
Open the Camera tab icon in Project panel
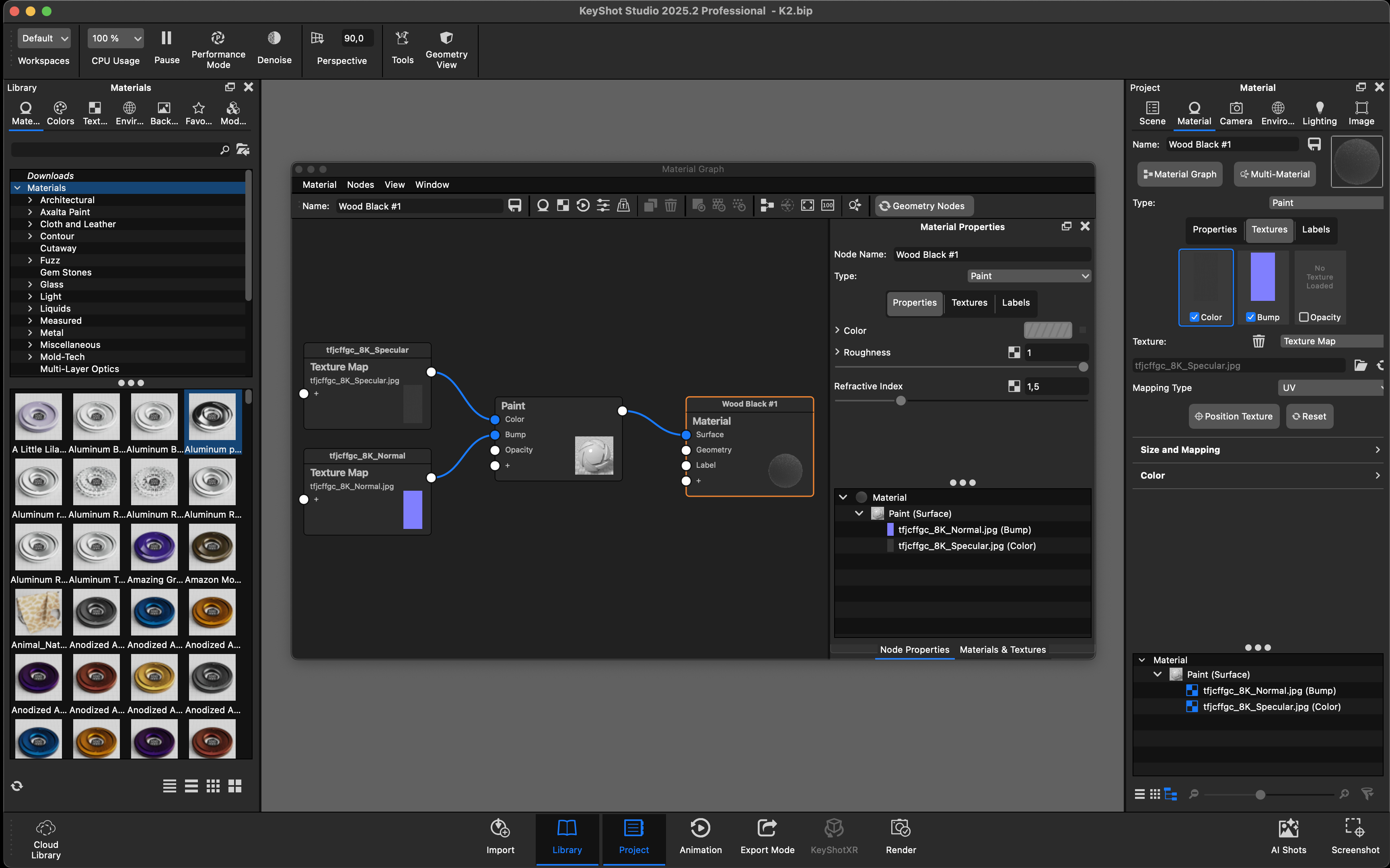pyautogui.click(x=1236, y=109)
